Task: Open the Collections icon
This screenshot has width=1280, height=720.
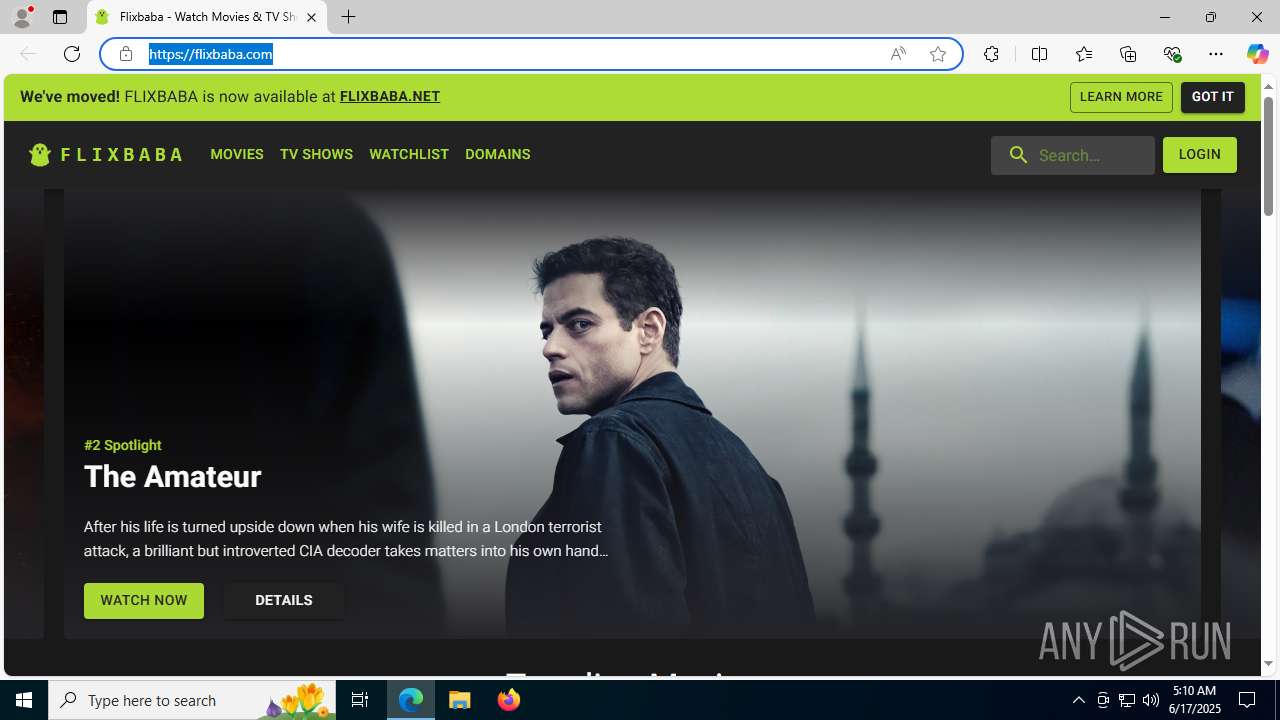Action: [x=1128, y=54]
